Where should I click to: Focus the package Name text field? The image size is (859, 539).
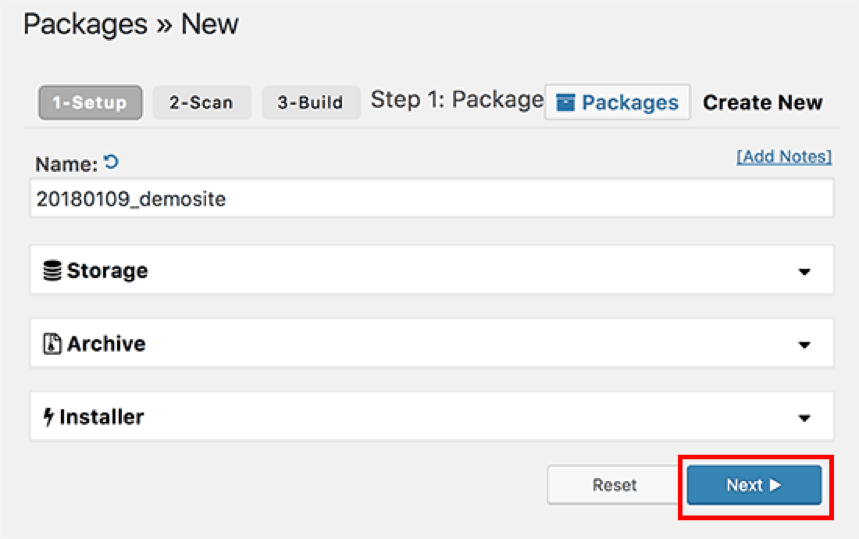pos(431,199)
